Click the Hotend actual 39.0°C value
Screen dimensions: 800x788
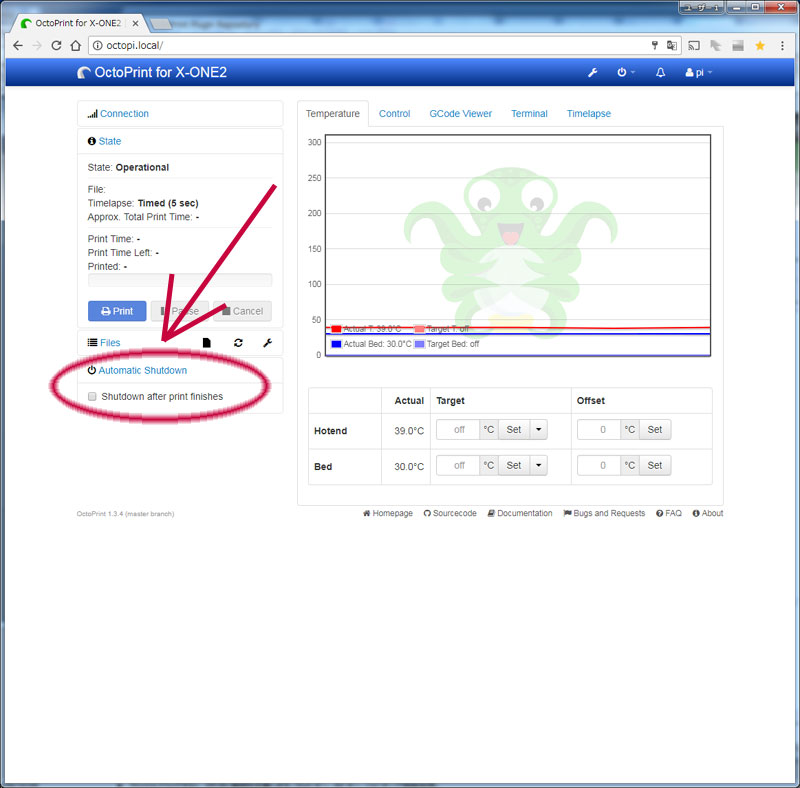pyautogui.click(x=409, y=431)
